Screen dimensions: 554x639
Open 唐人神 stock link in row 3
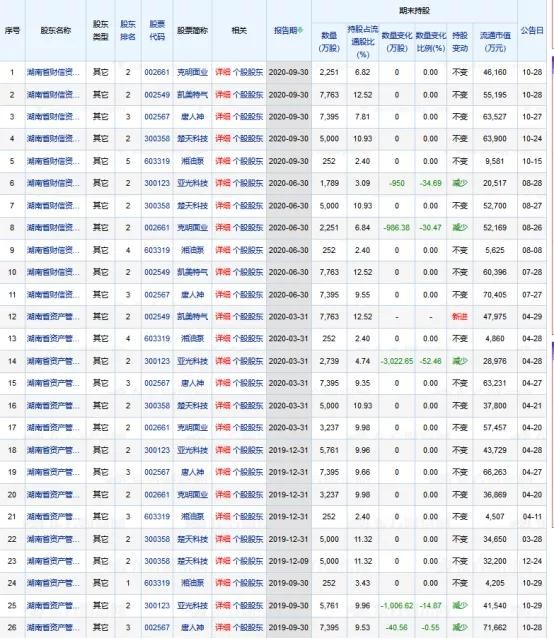pyautogui.click(x=192, y=117)
